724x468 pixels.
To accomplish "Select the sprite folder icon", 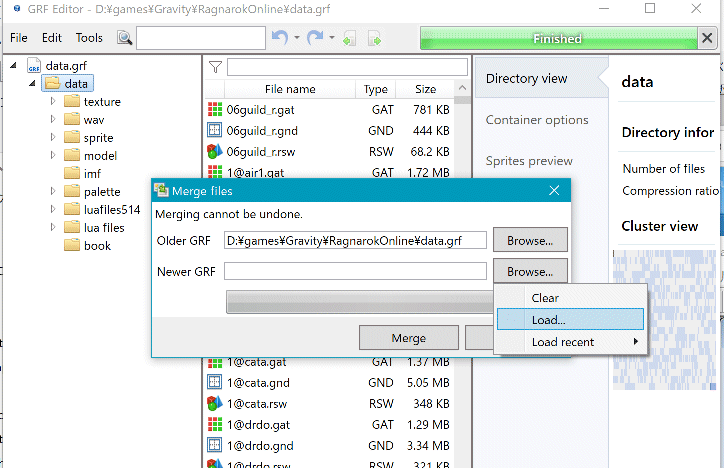I will click(x=72, y=137).
